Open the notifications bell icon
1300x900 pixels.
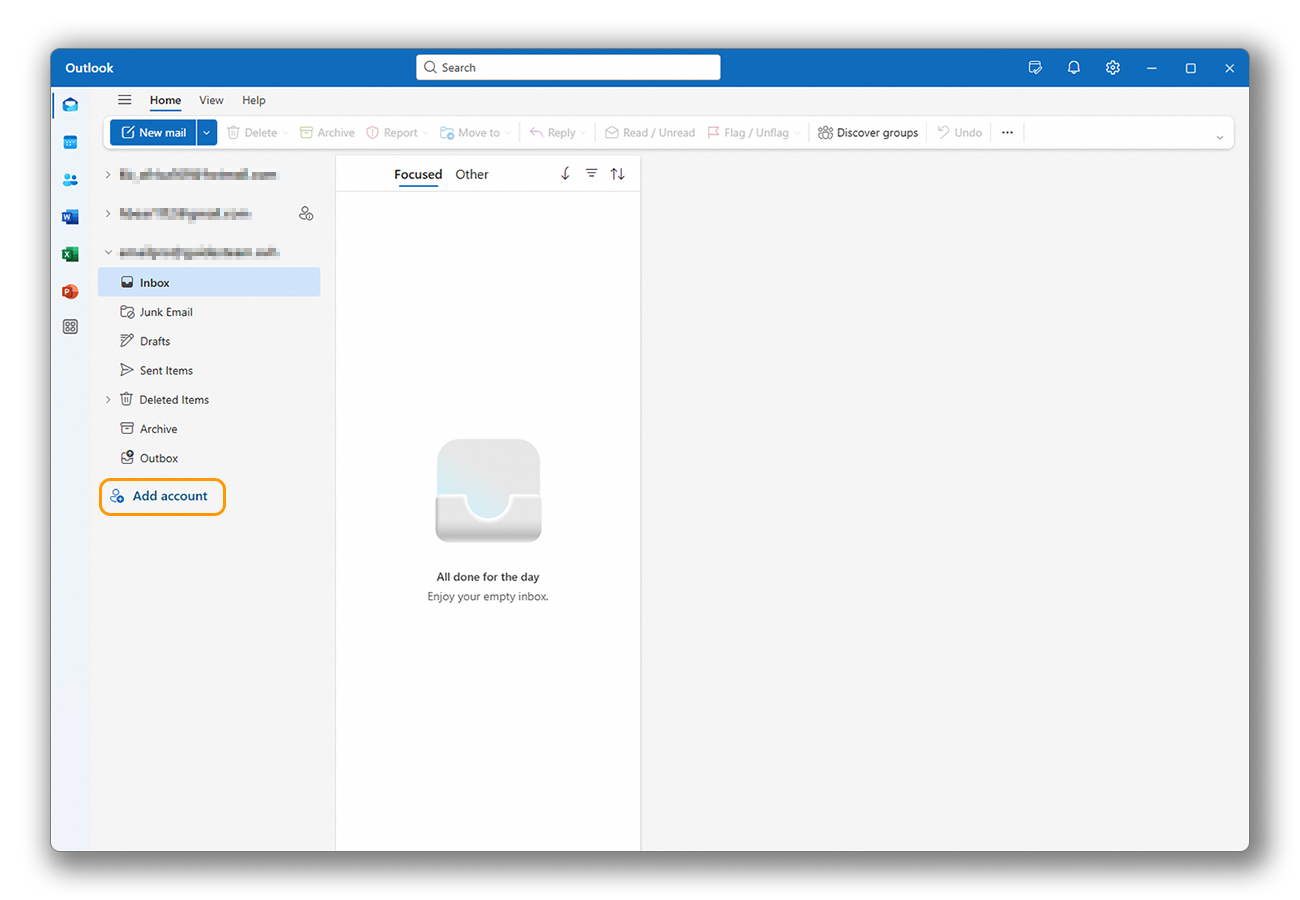click(1074, 68)
